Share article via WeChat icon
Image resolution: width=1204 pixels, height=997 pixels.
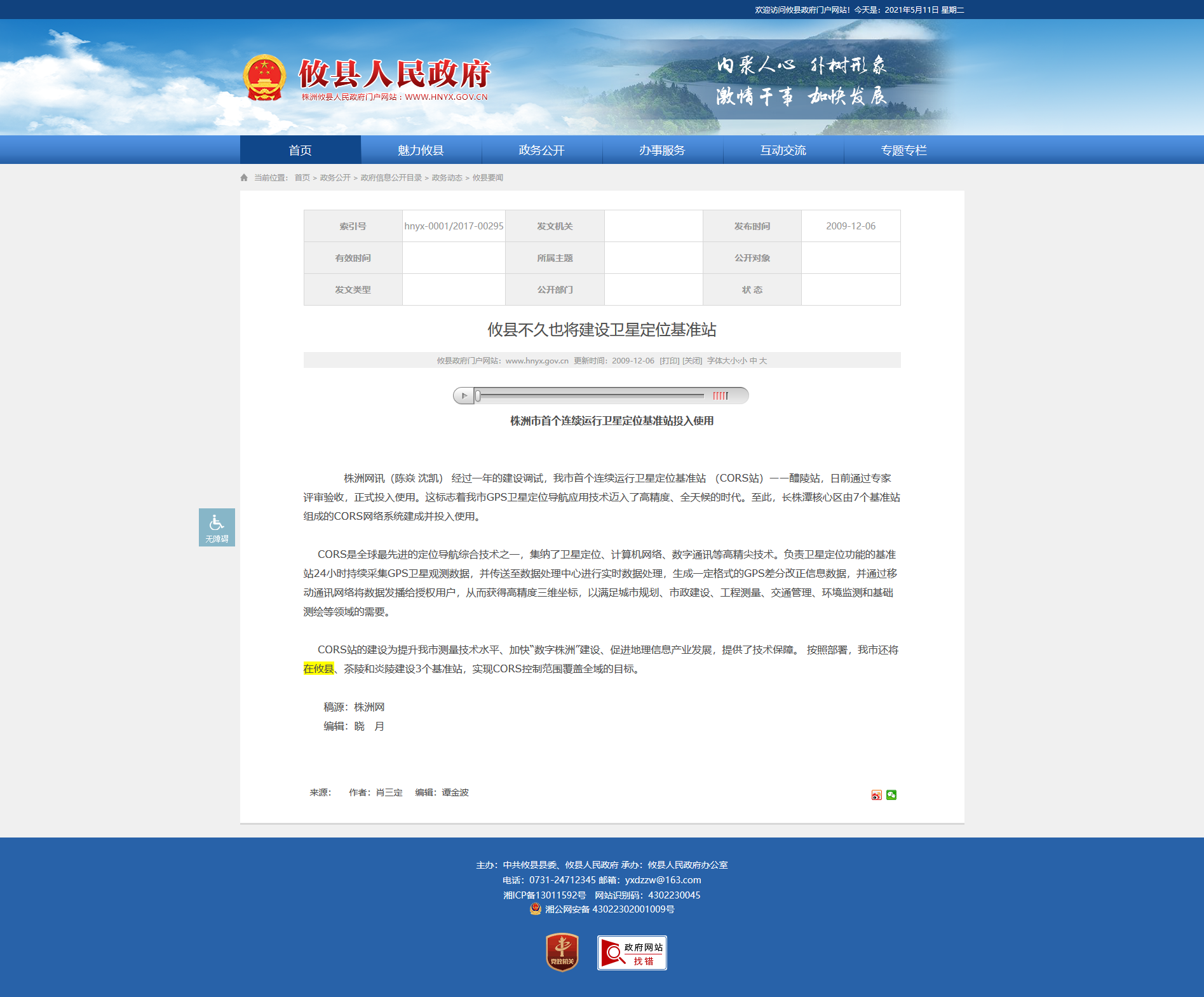tap(891, 795)
